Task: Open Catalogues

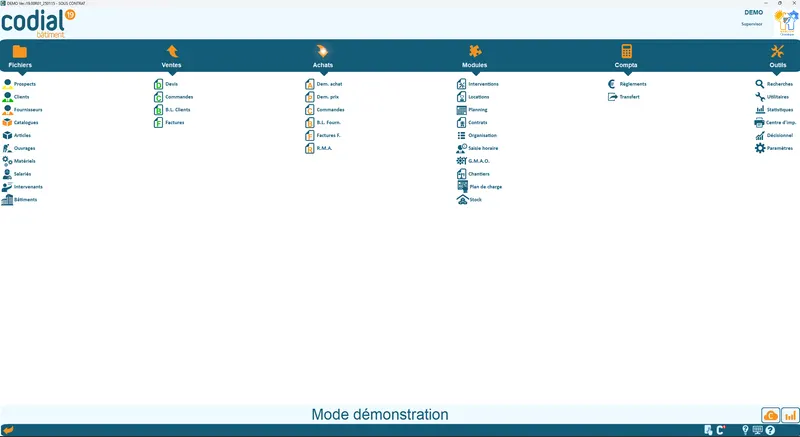Action: [x=20, y=122]
